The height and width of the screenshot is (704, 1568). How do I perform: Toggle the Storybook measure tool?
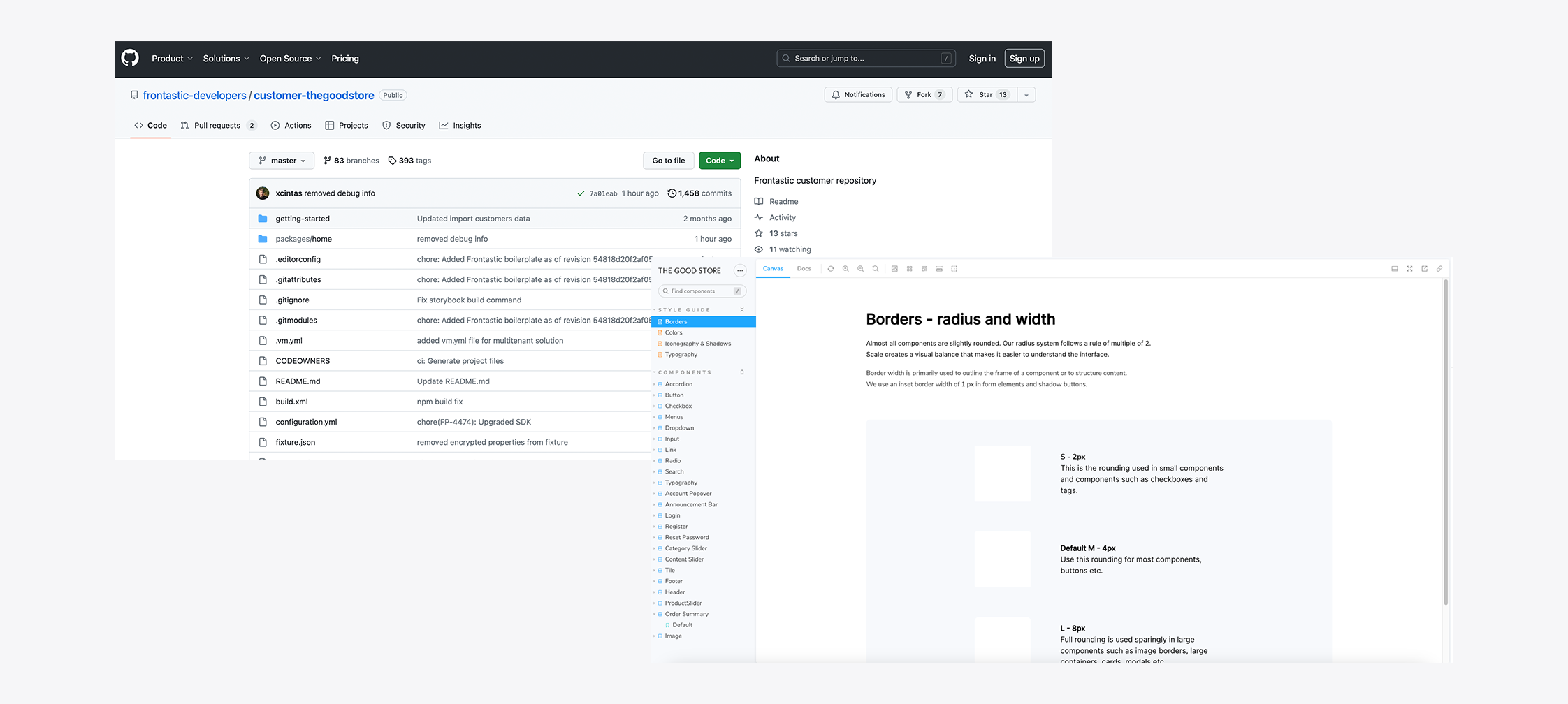939,269
